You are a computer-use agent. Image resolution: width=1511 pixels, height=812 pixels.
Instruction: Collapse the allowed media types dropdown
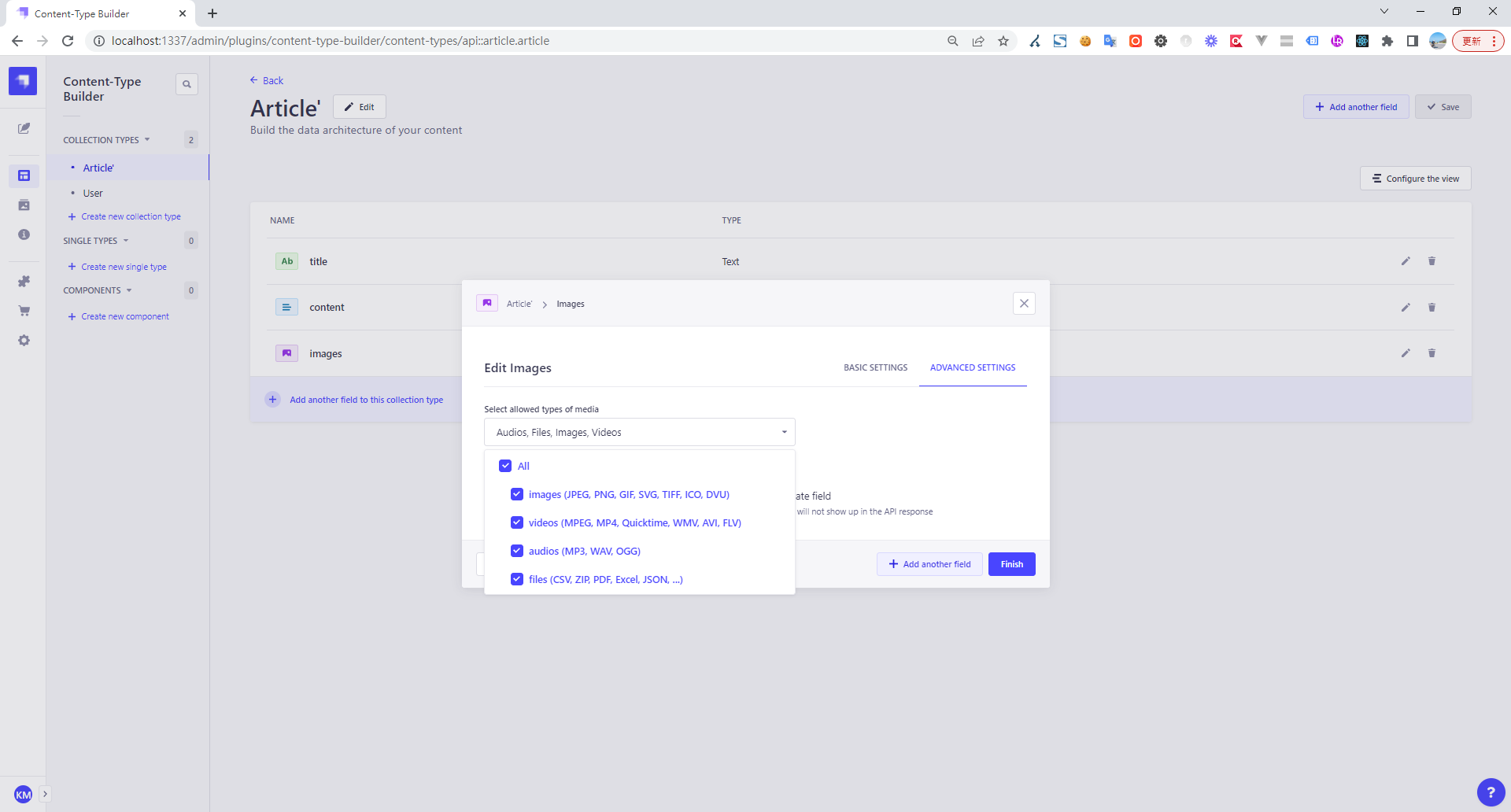784,432
